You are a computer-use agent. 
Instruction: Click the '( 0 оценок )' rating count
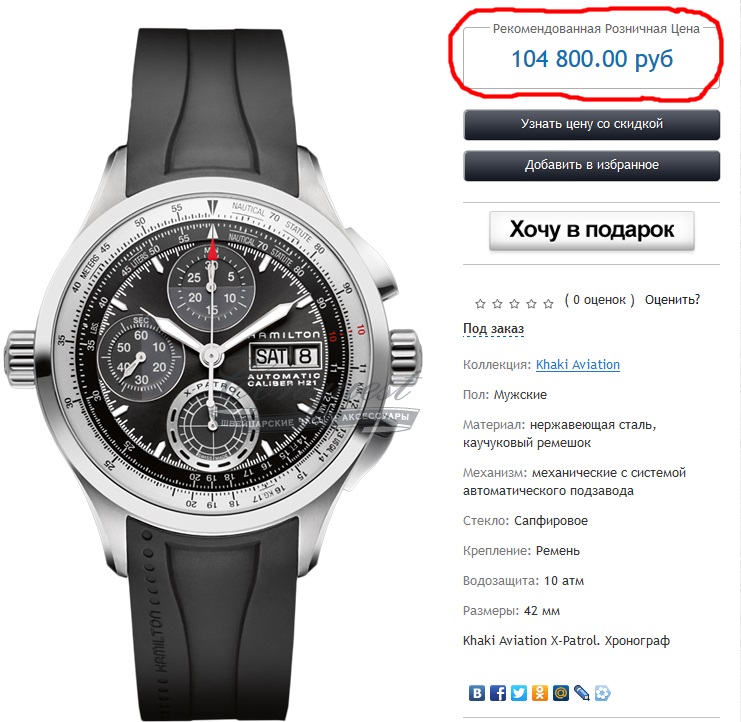tap(599, 300)
